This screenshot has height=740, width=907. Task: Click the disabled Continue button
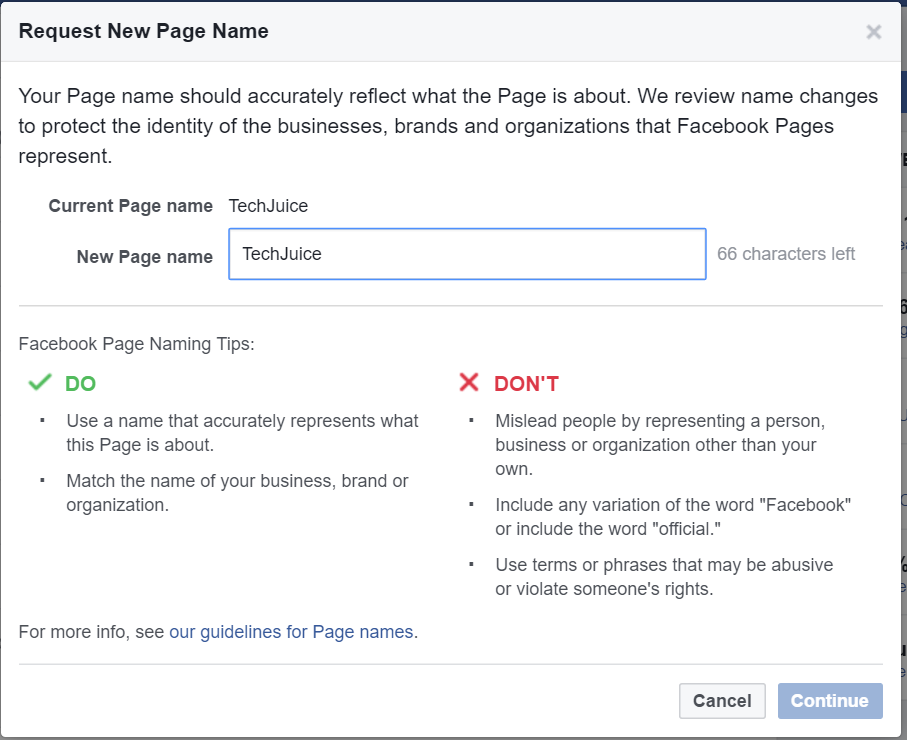(x=830, y=701)
